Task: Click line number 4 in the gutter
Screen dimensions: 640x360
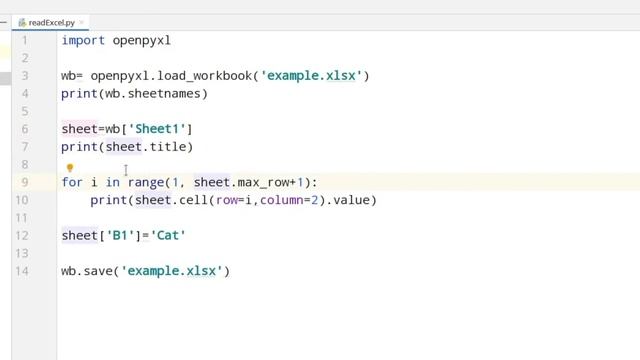Action: coord(24,93)
